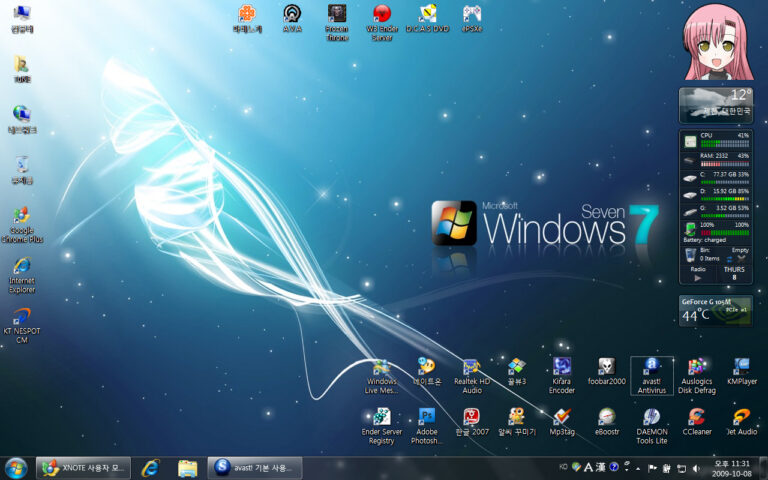Select the Network desktop icon
The image size is (768, 480).
point(22,120)
